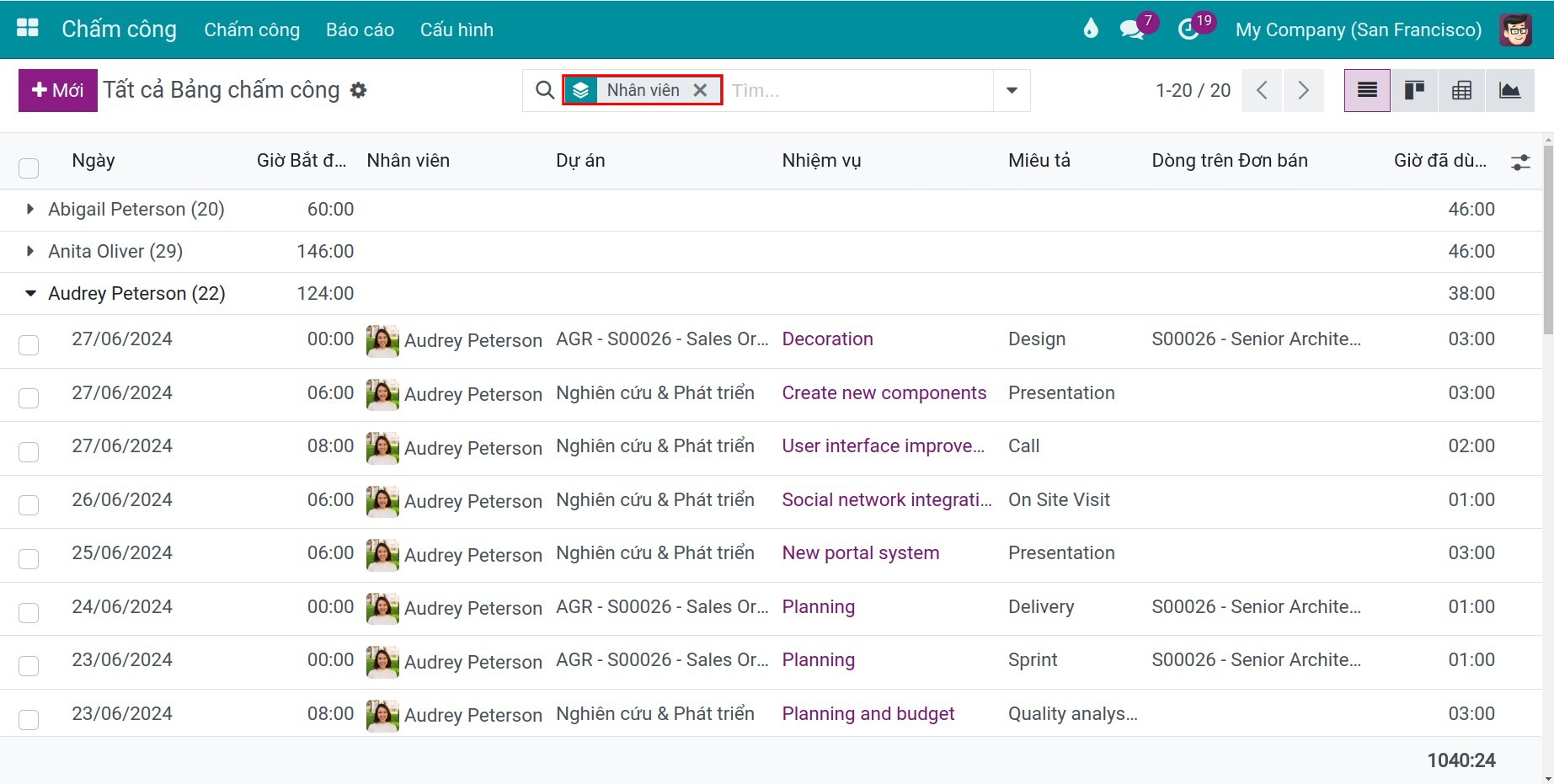Open the Create new components task link
The image size is (1554, 784).
[884, 392]
